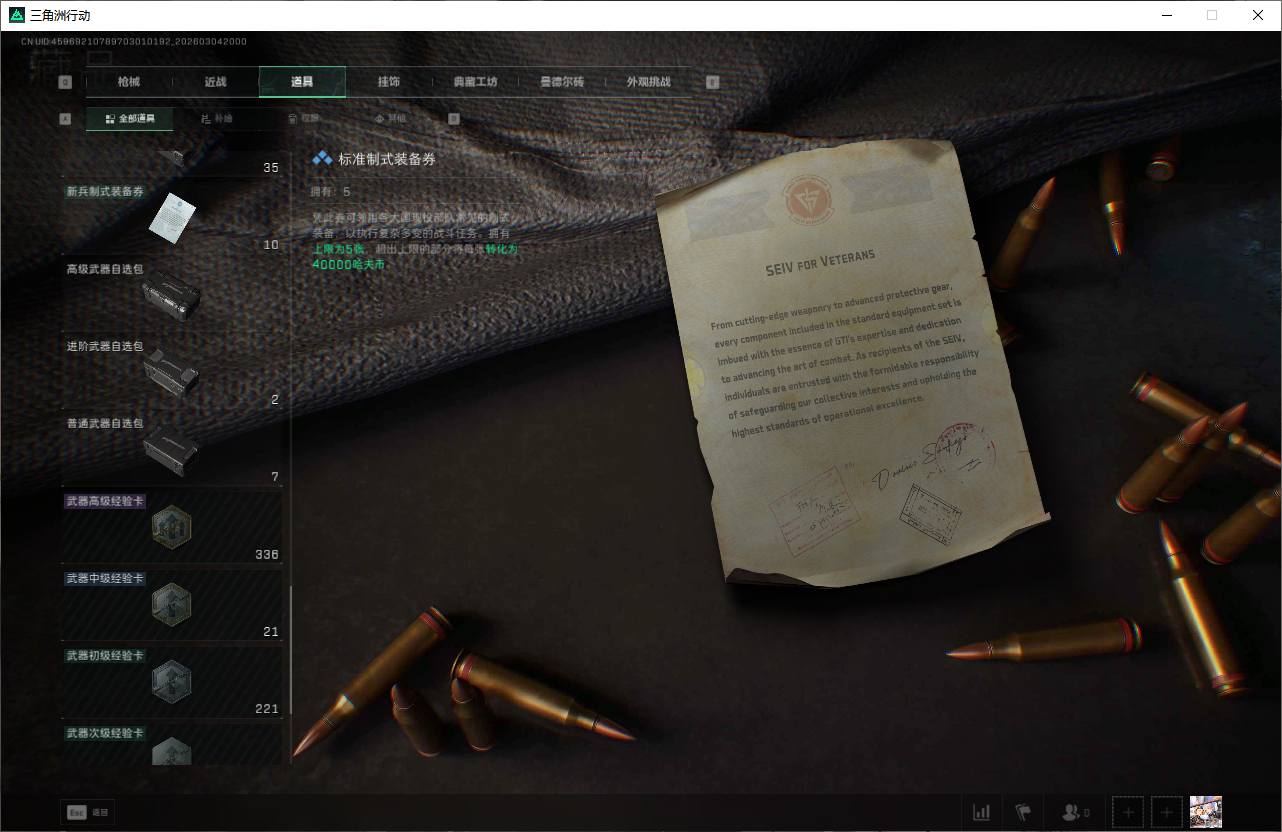Pick the 进阶武器自选包 crate
The image size is (1282, 832).
[172, 371]
